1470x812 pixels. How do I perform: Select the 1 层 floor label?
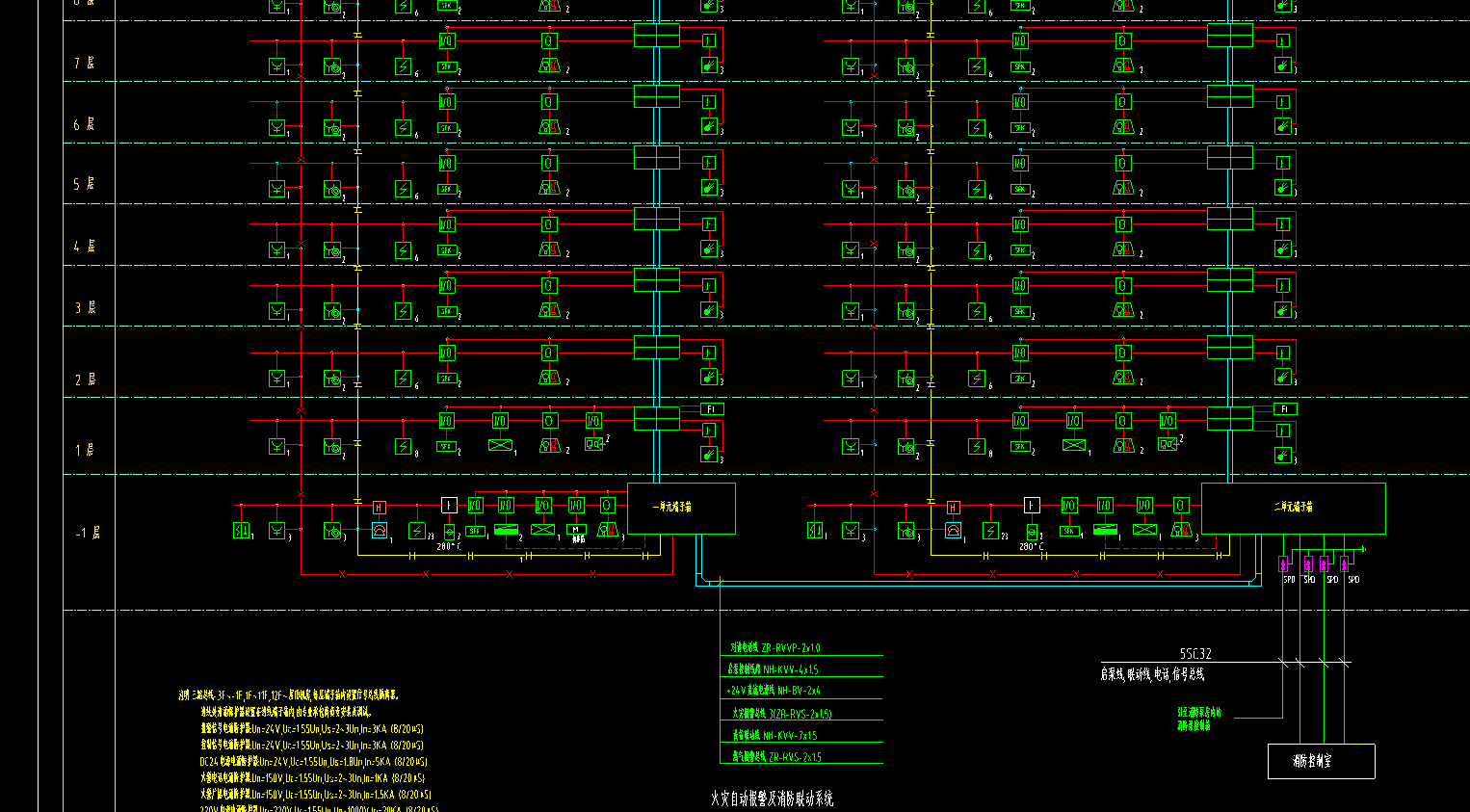(85, 450)
